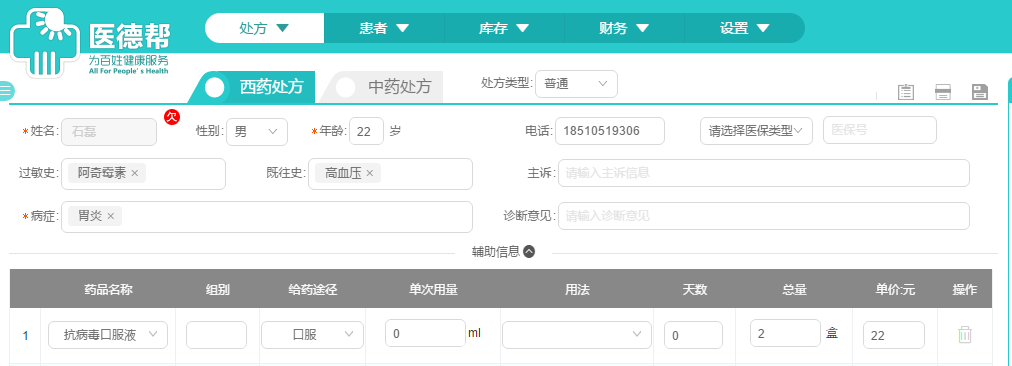The width and height of the screenshot is (1012, 366).
Task: Open the 口服 给药途径 dropdown
Action: (312, 334)
